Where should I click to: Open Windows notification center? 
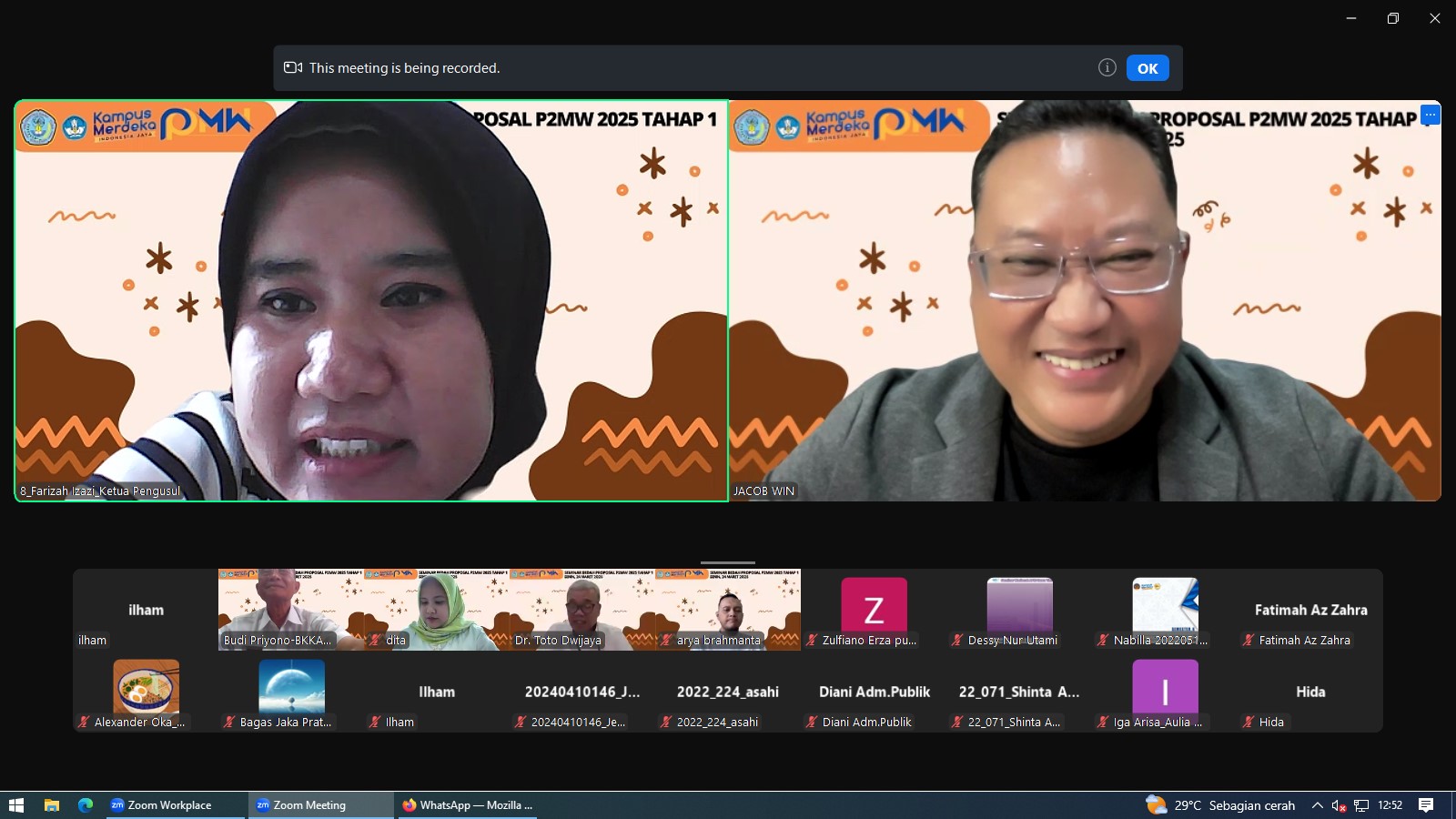click(x=1426, y=805)
